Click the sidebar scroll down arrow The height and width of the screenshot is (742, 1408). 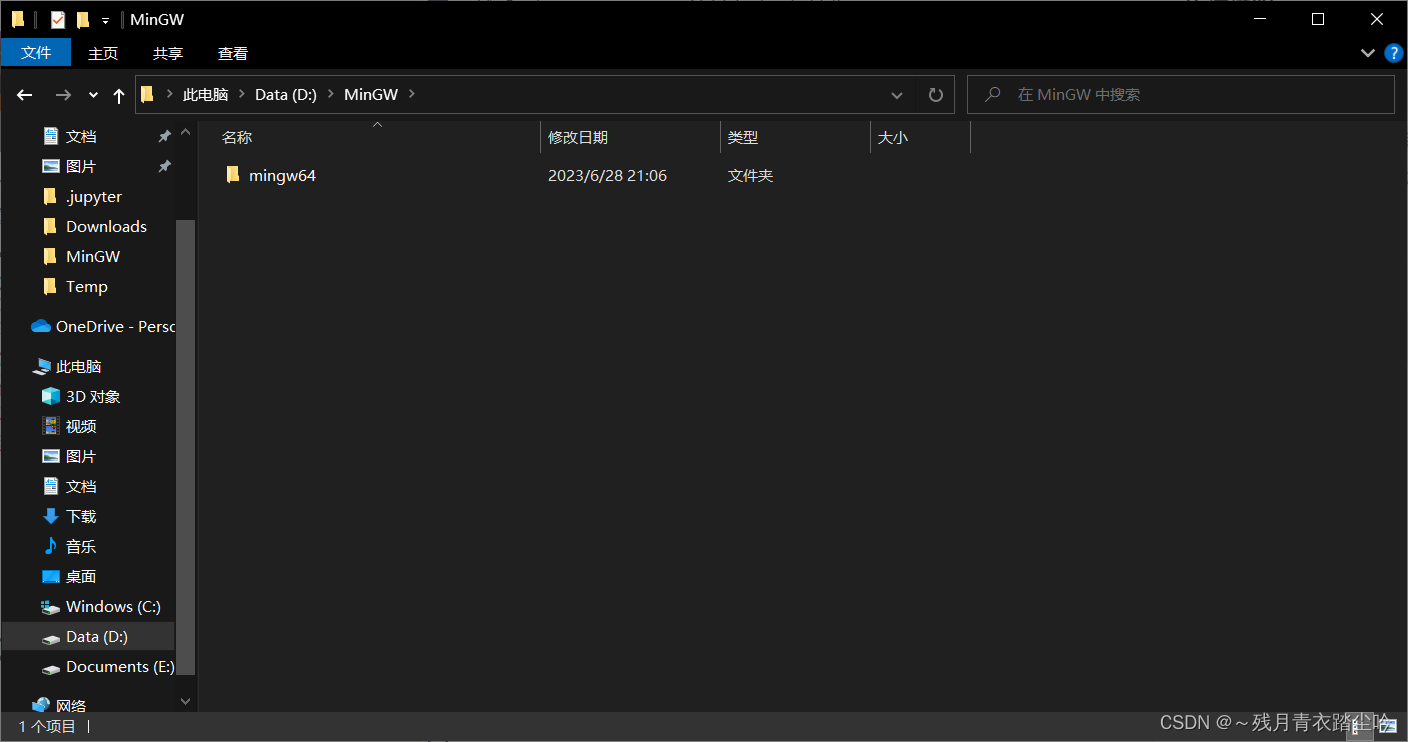[185, 702]
